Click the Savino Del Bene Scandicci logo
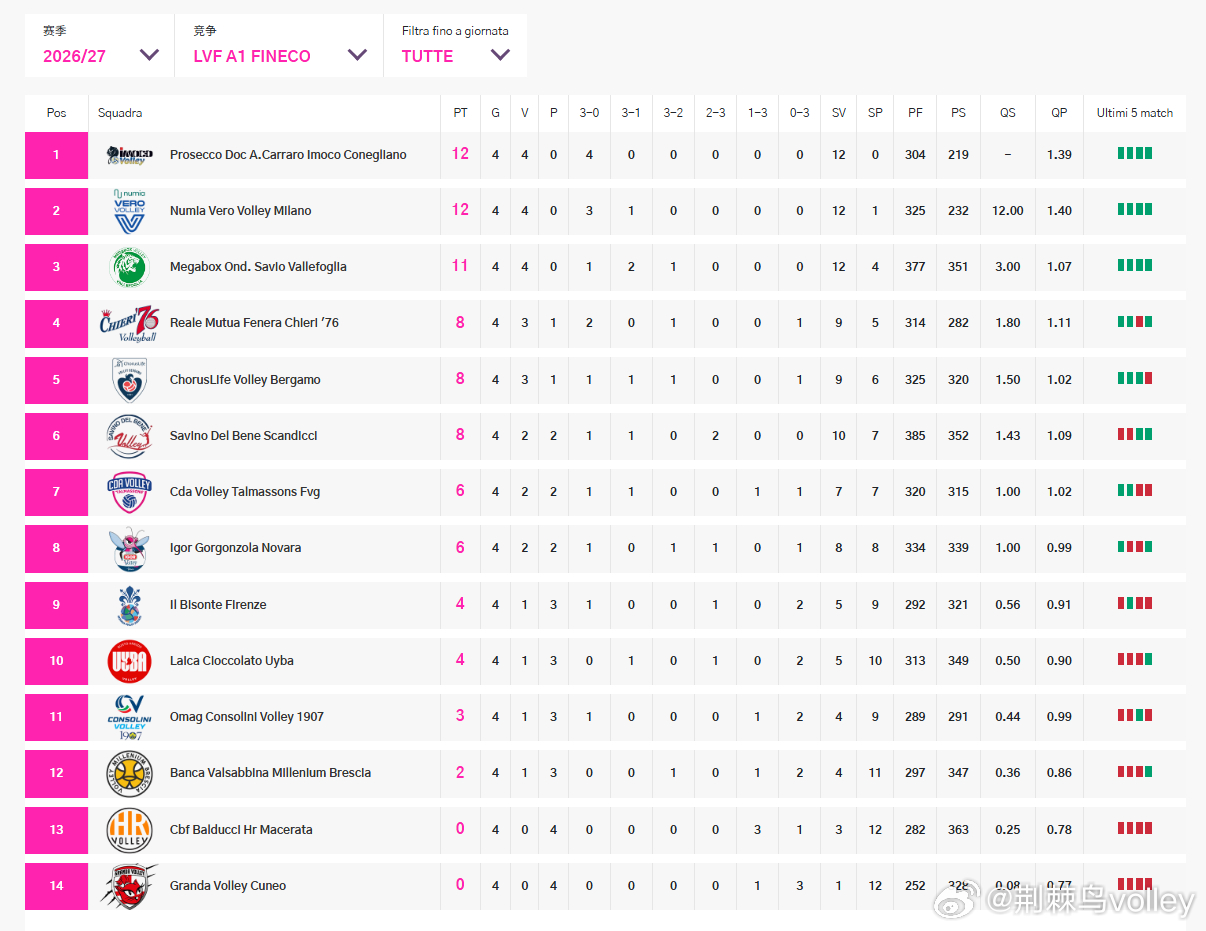This screenshot has height=931, width=1206. (x=129, y=436)
